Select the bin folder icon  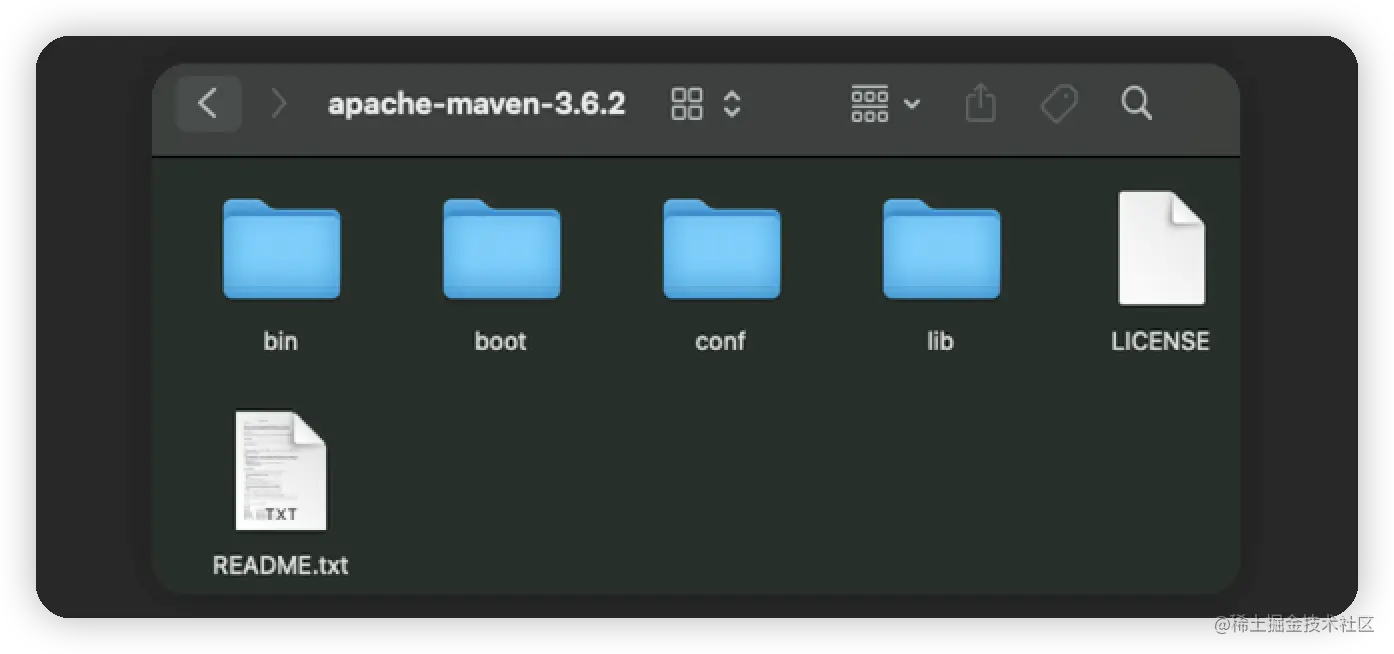point(281,249)
